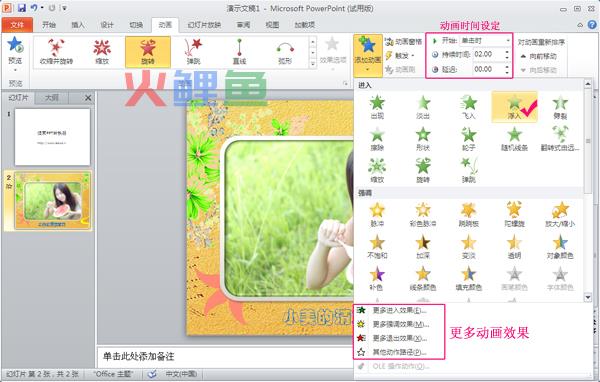Open the 开始 start timing combo box

click(486, 40)
